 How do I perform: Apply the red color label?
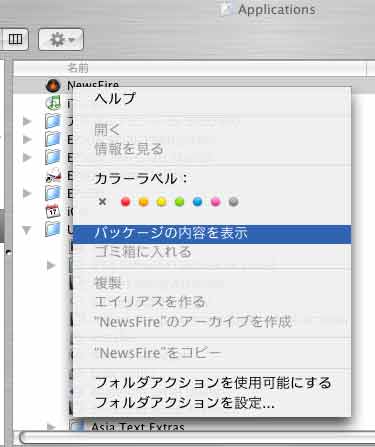click(125, 202)
